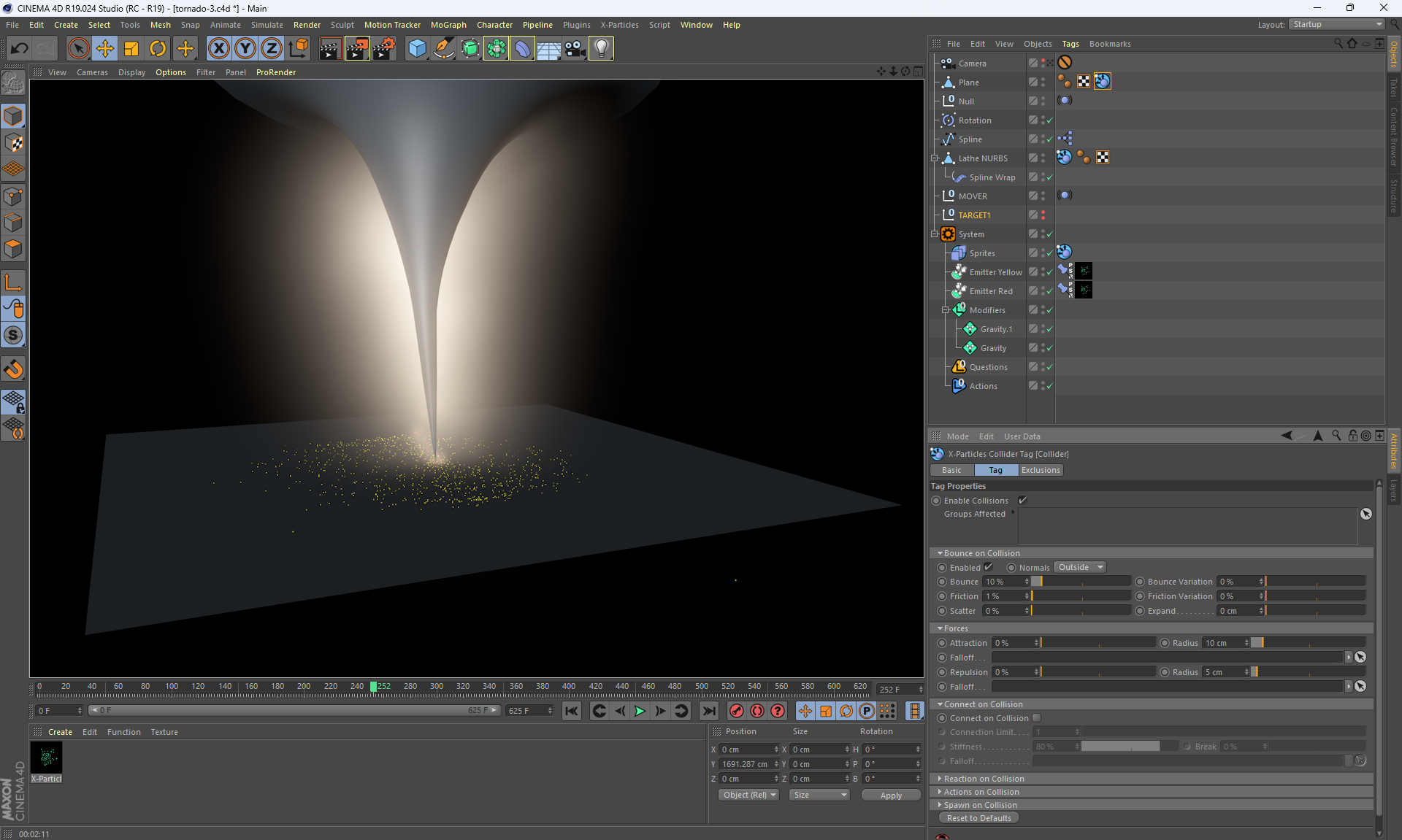Open the X-Particles menu
This screenshot has height=840, width=1402.
(x=619, y=25)
